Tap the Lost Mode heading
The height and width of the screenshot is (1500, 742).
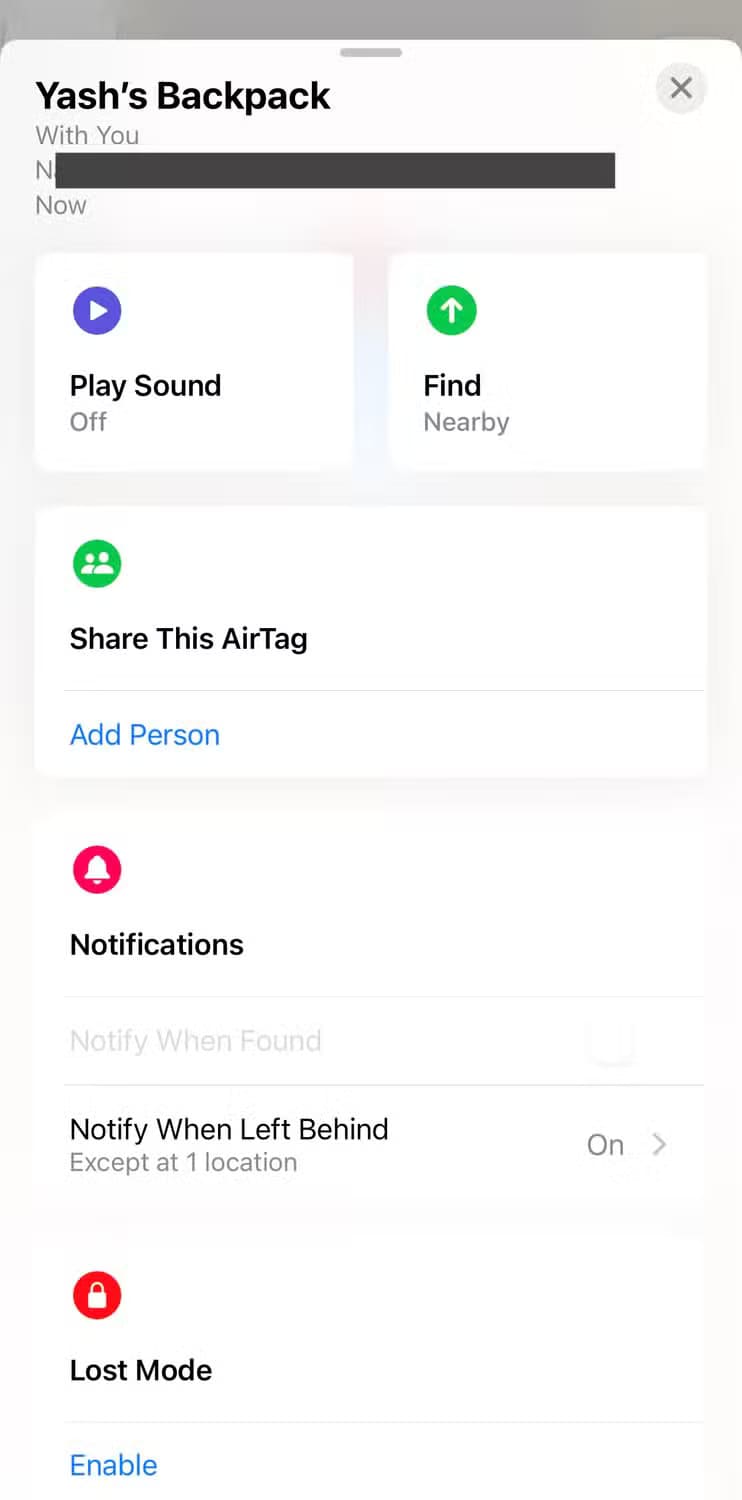tap(141, 1370)
